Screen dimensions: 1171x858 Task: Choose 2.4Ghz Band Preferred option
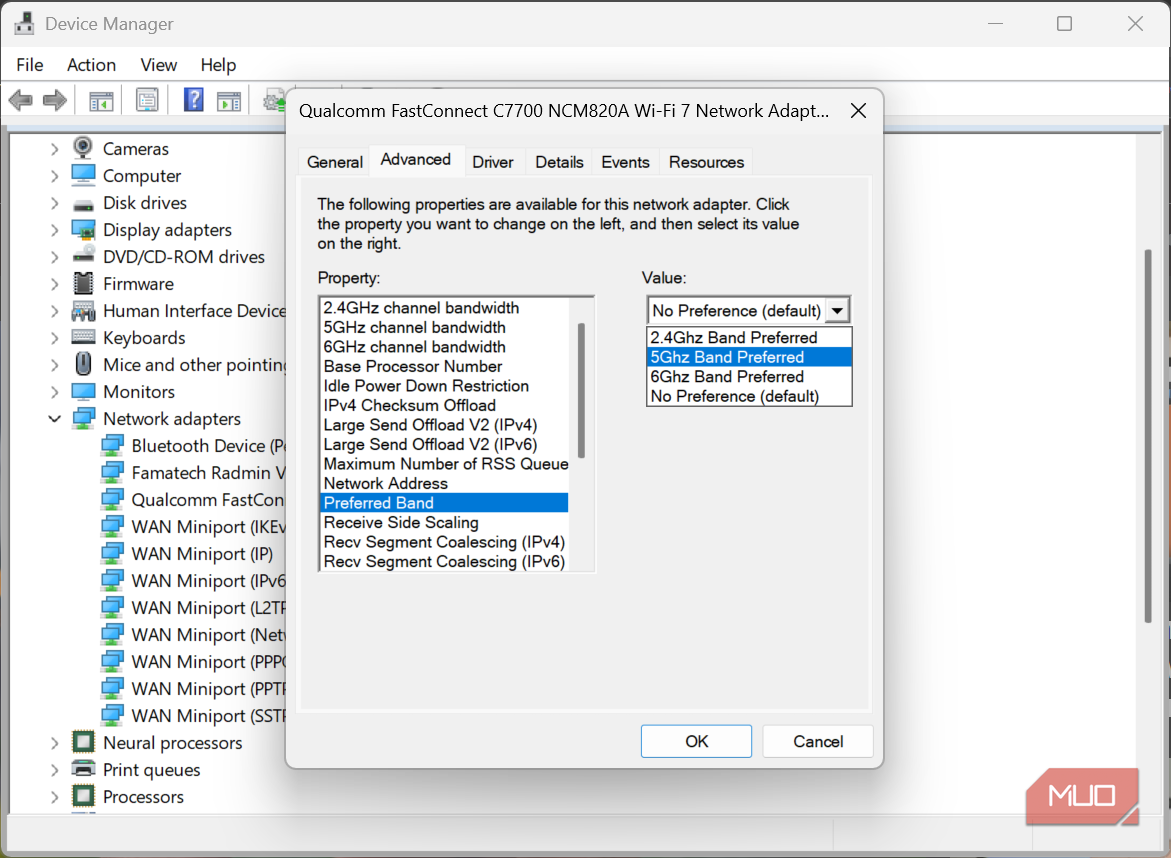[x=749, y=338]
